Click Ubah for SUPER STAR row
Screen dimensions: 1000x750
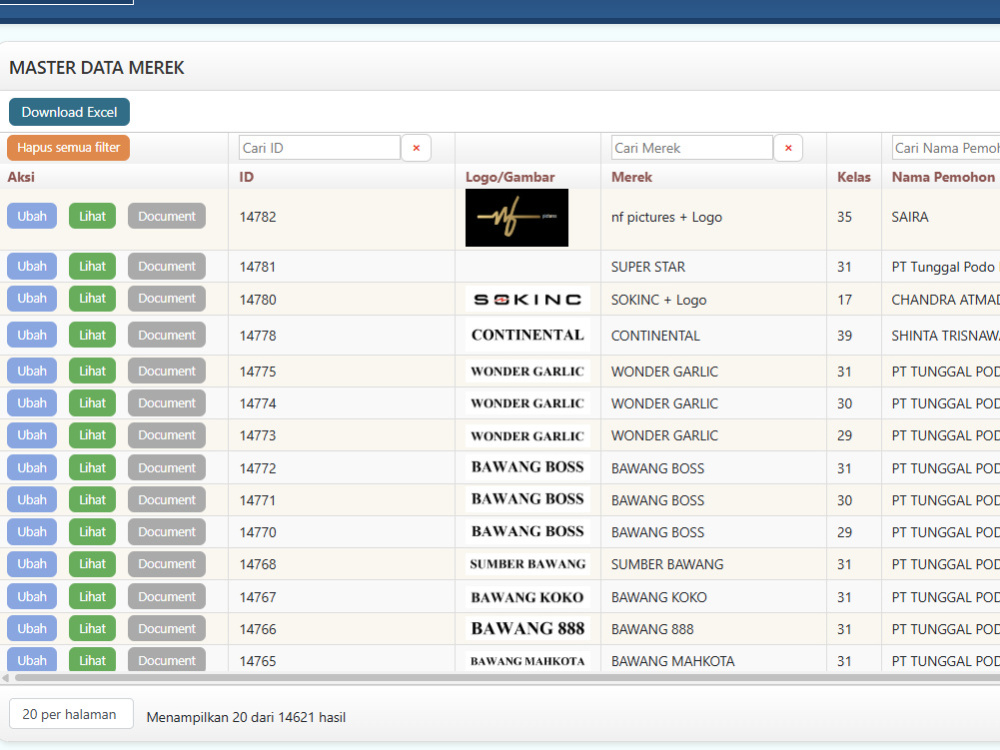[32, 266]
